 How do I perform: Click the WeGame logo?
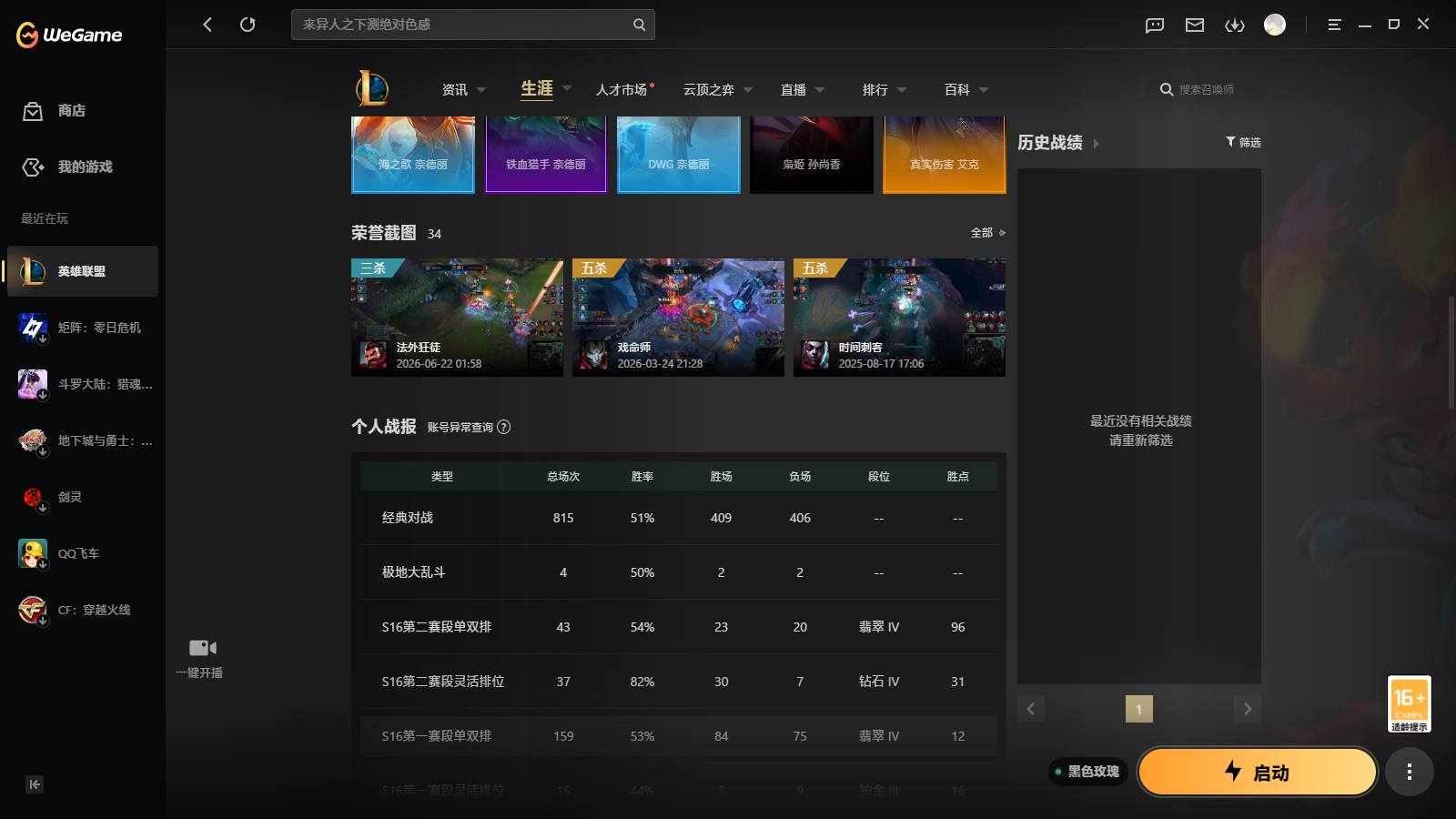click(69, 35)
